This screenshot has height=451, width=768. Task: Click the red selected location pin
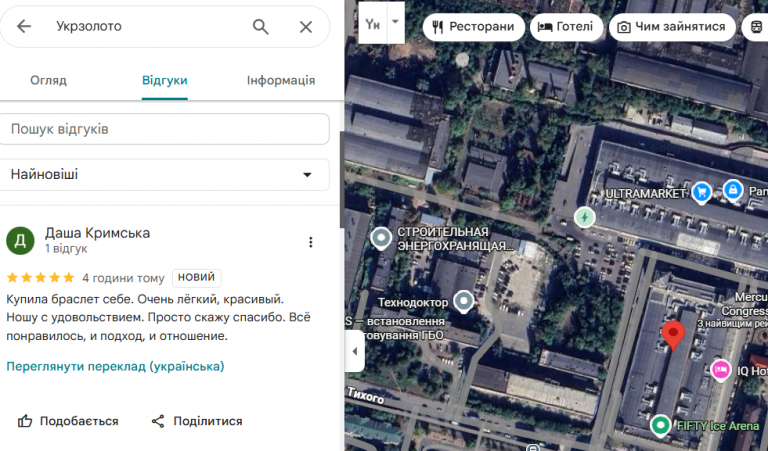pos(673,336)
